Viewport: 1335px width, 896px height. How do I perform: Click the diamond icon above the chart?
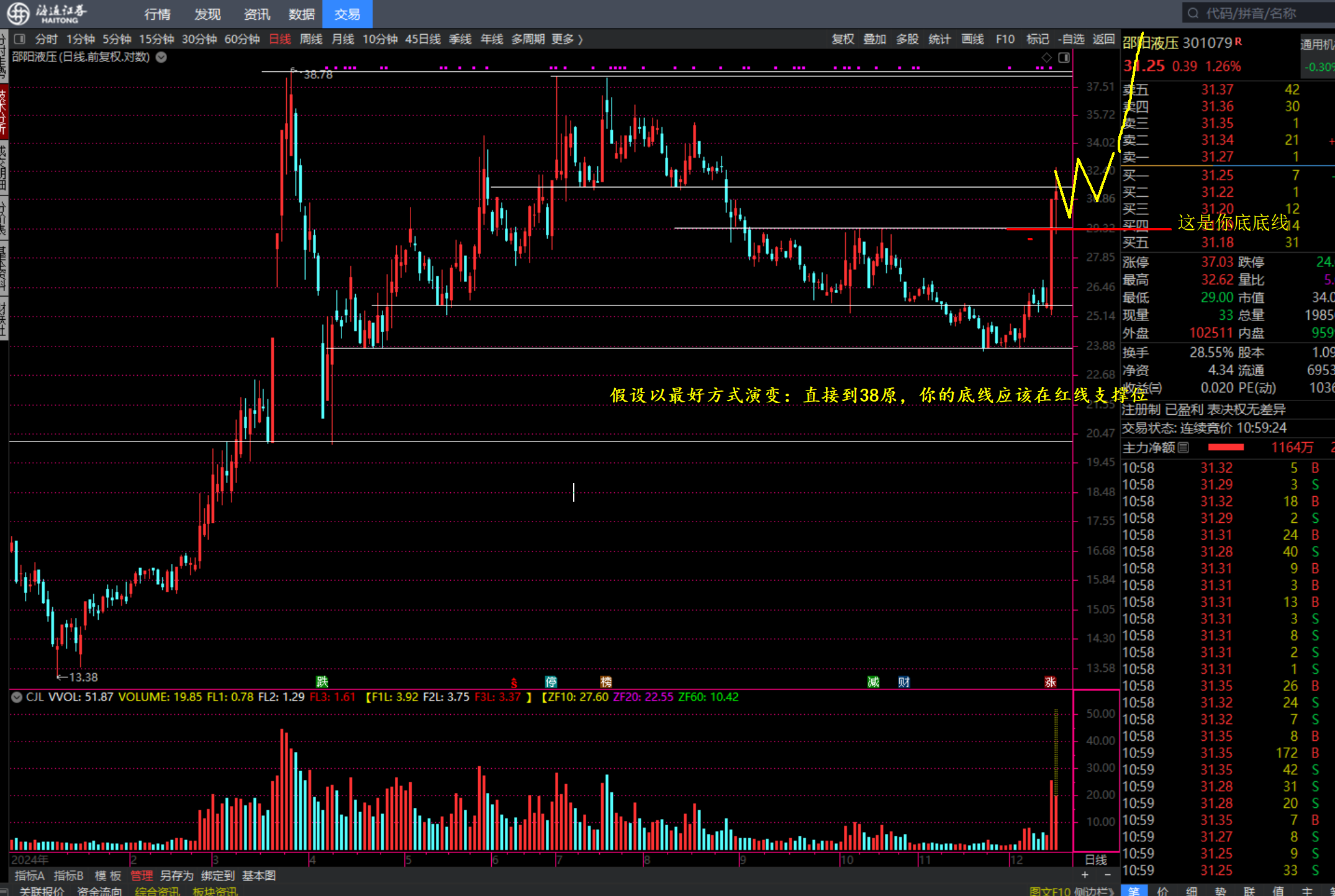[x=1047, y=58]
